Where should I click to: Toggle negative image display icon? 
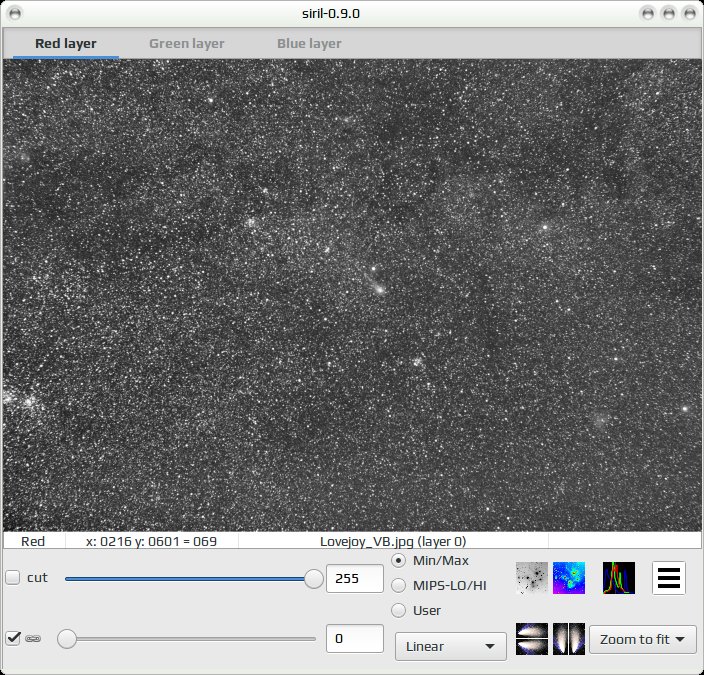tap(532, 578)
